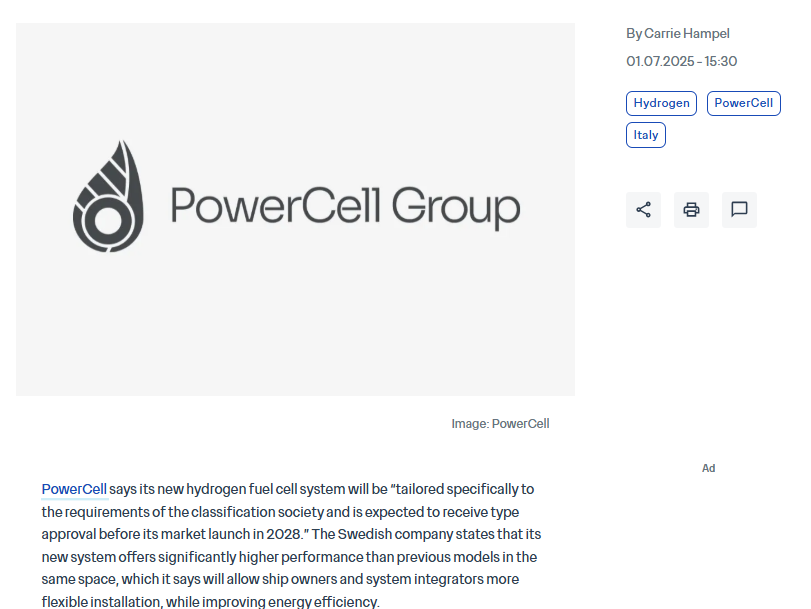Open the Italy tag
This screenshot has width=811, height=609.
(x=645, y=135)
